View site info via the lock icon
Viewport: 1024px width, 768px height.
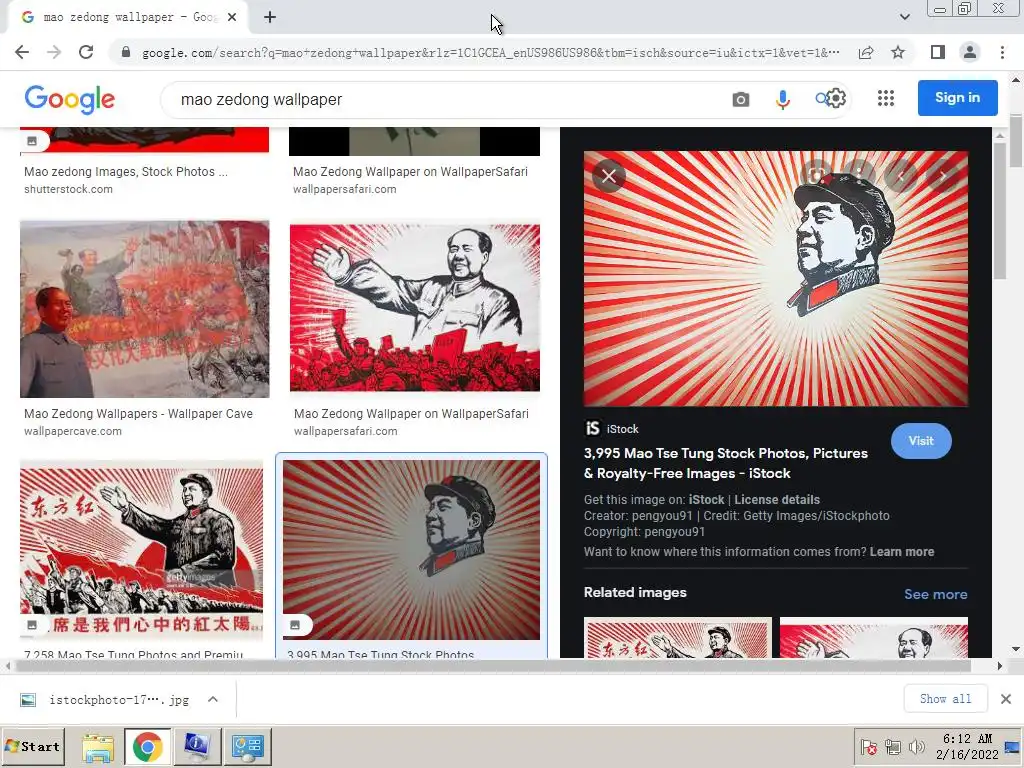126,52
